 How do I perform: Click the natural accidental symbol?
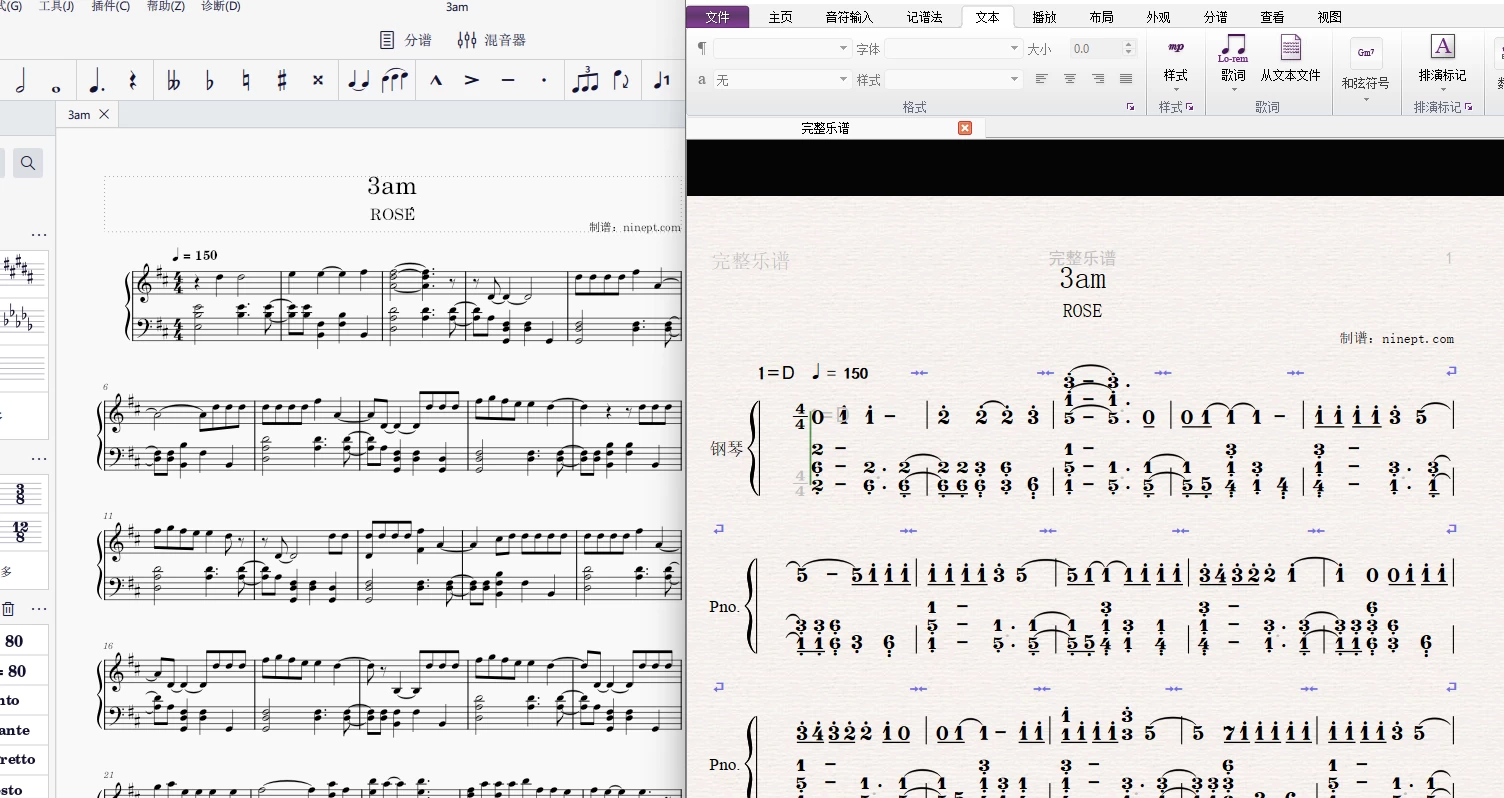246,81
